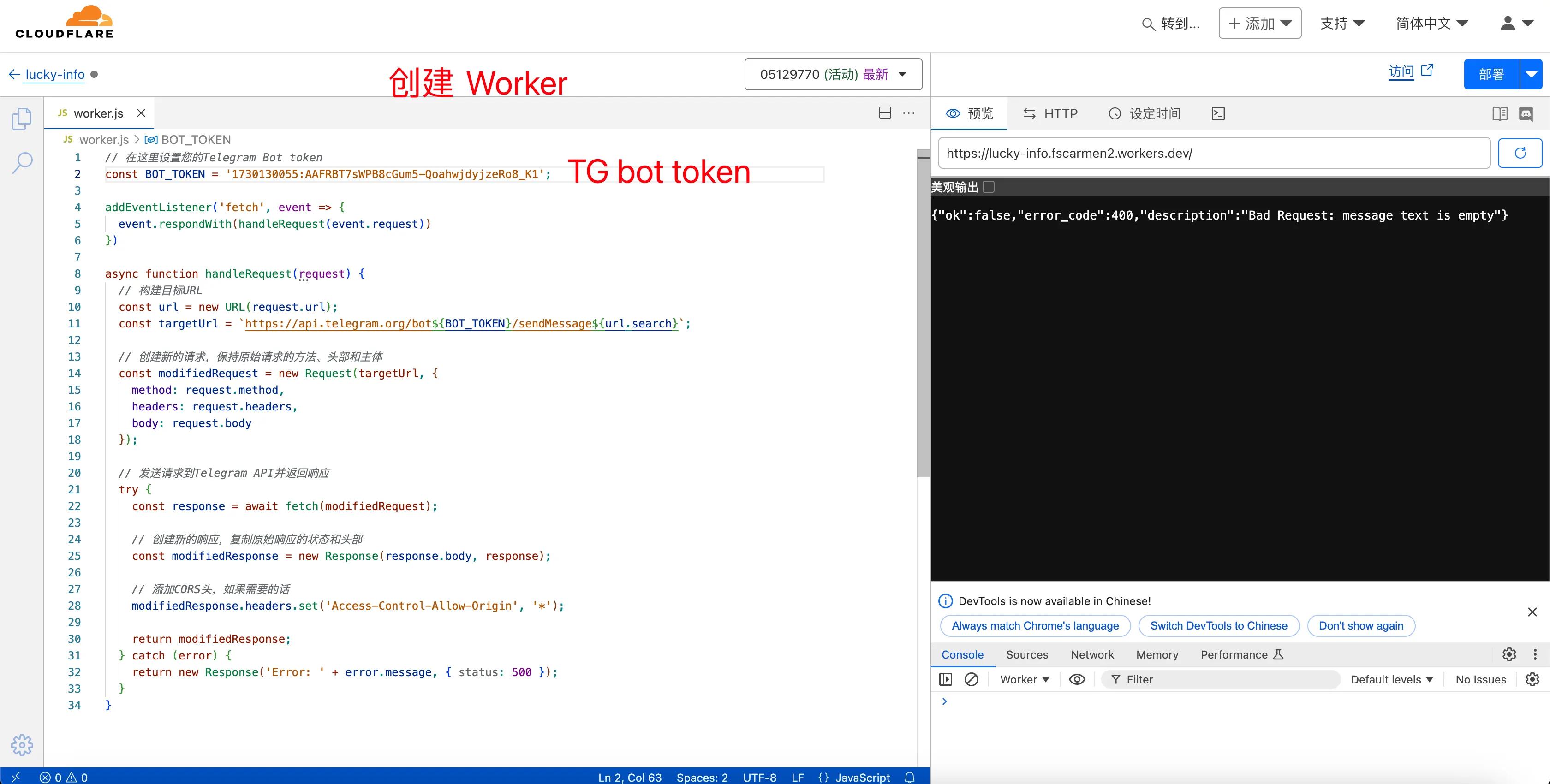Screen dimensions: 1550x784
Task: Open the Explorer files icon in sidebar
Action: click(22, 119)
